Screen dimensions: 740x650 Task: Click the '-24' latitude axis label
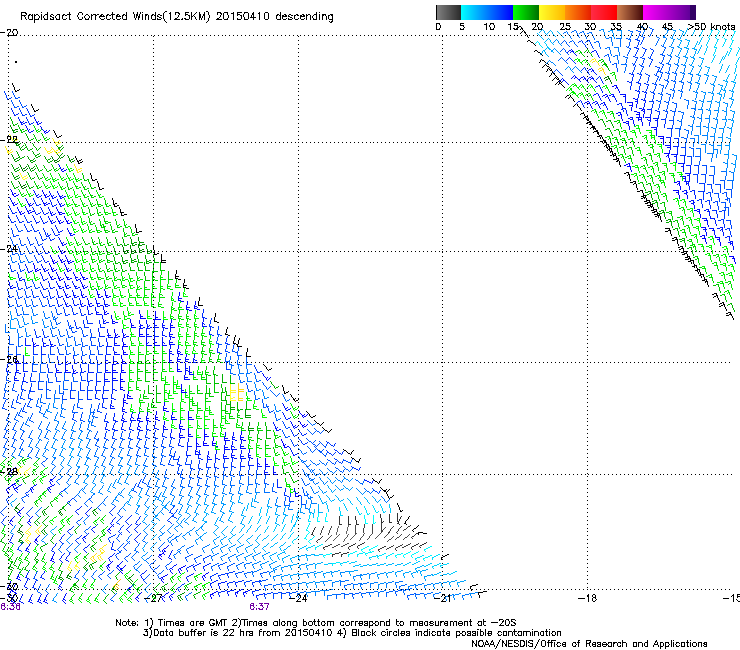[9, 249]
